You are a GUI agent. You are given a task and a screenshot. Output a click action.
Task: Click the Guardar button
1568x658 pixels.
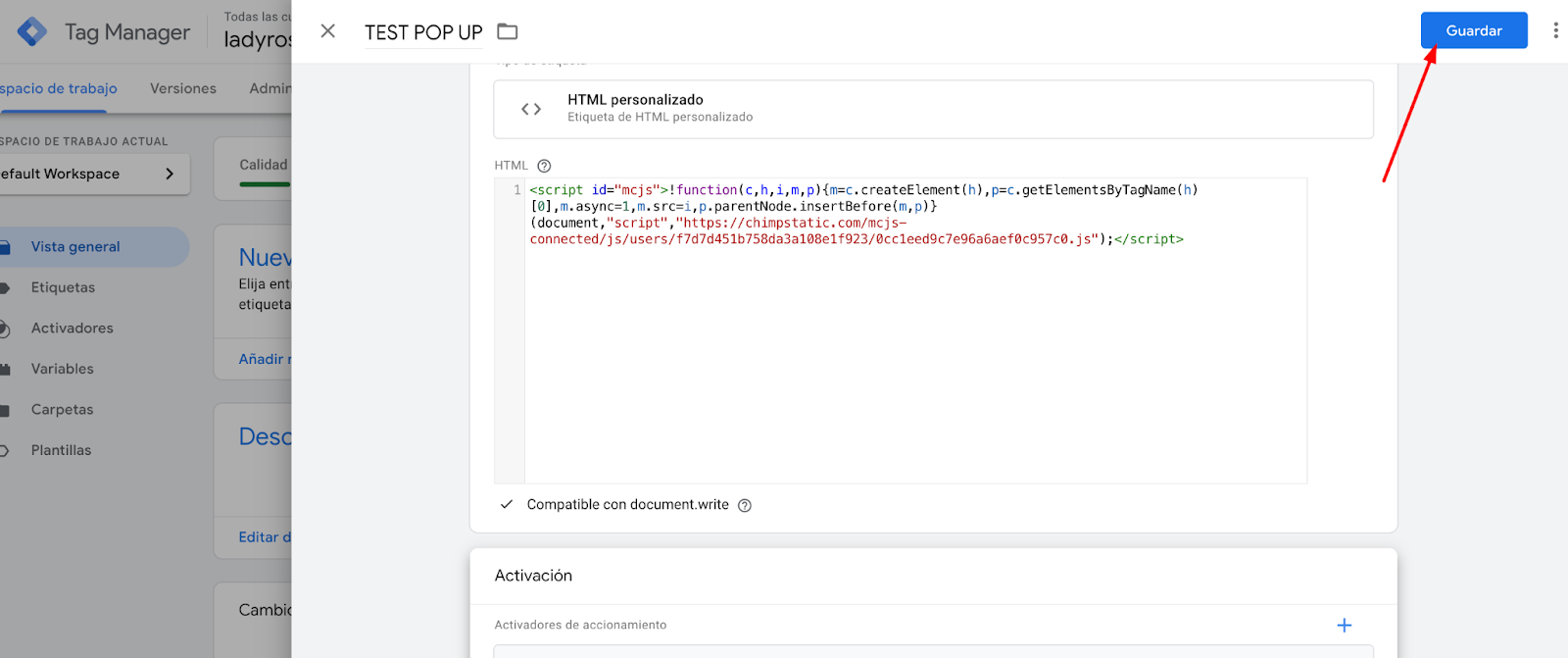(1474, 30)
